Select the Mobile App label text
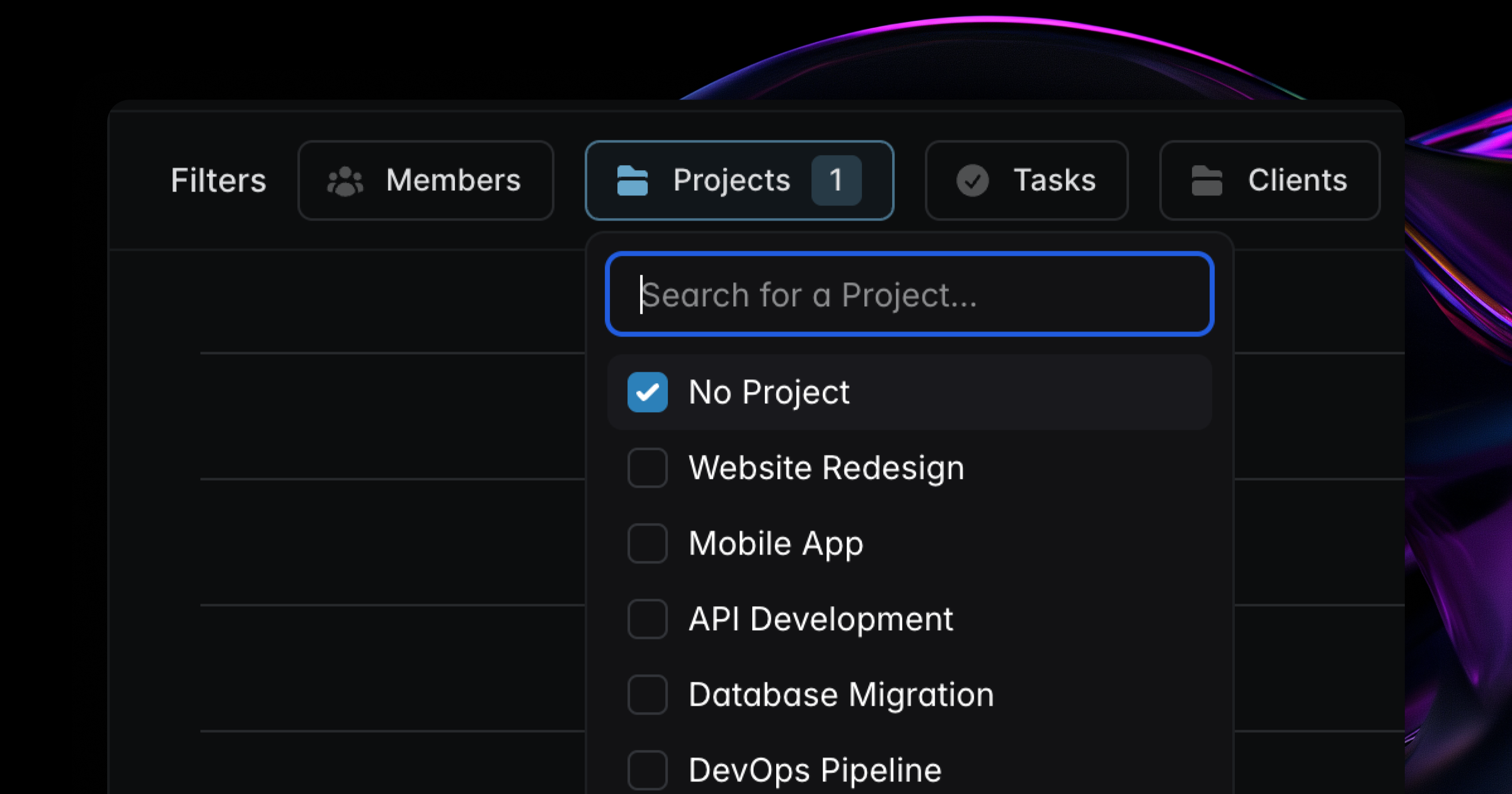 776,544
